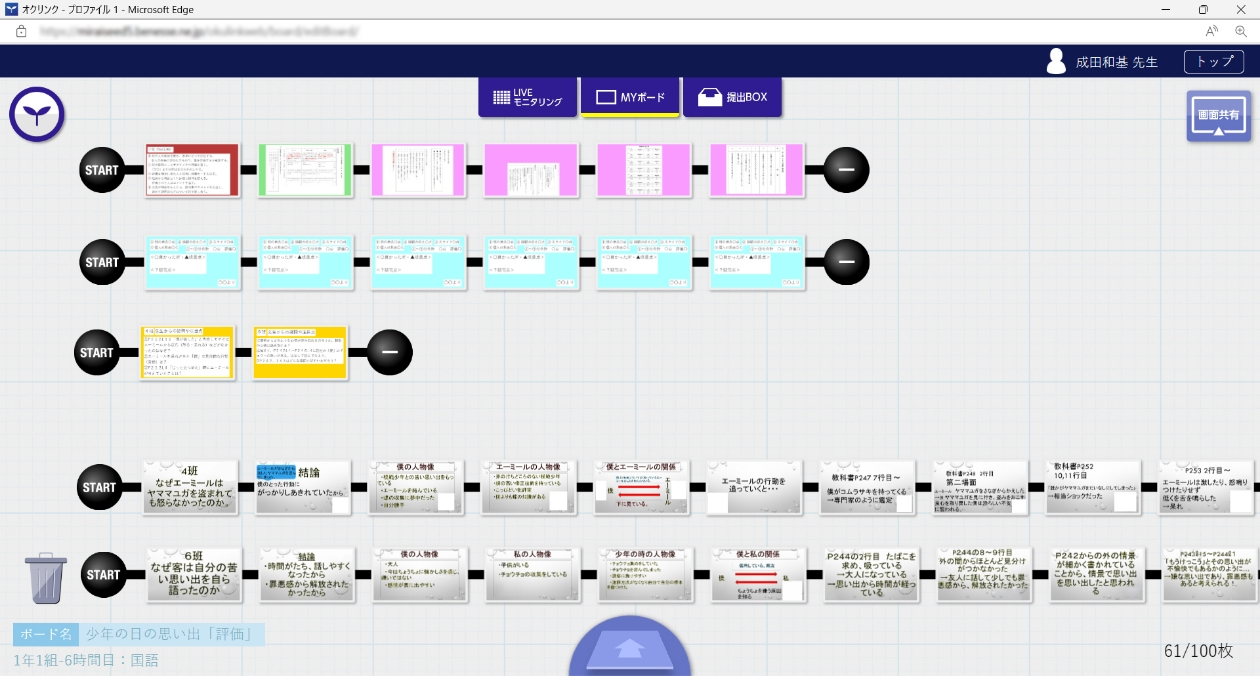Open the P244の8〜9行目 card
Viewport: 1260px width, 676px height.
coord(986,575)
